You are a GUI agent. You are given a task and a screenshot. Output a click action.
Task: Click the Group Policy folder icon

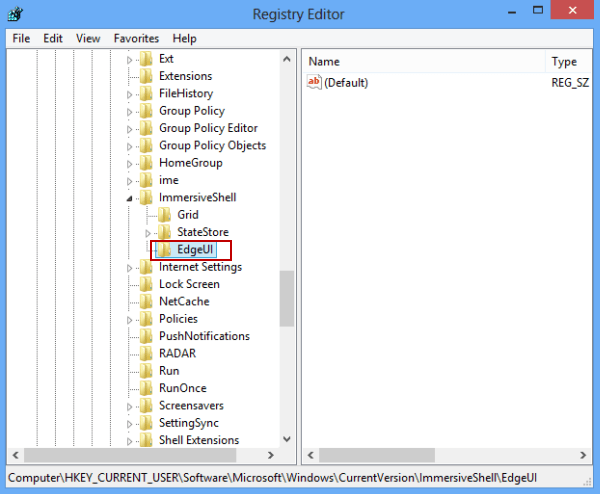pyautogui.click(x=146, y=111)
